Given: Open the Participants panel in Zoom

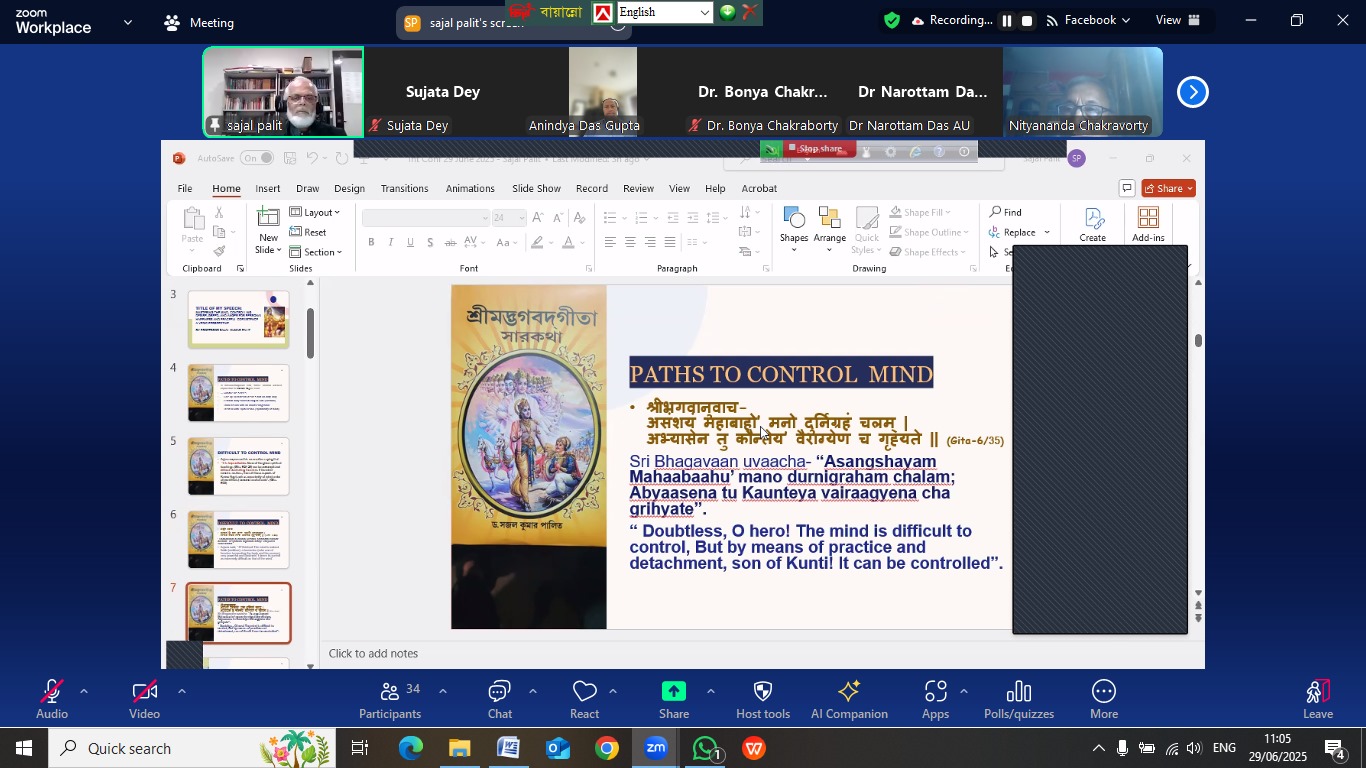Looking at the screenshot, I should click(x=390, y=699).
